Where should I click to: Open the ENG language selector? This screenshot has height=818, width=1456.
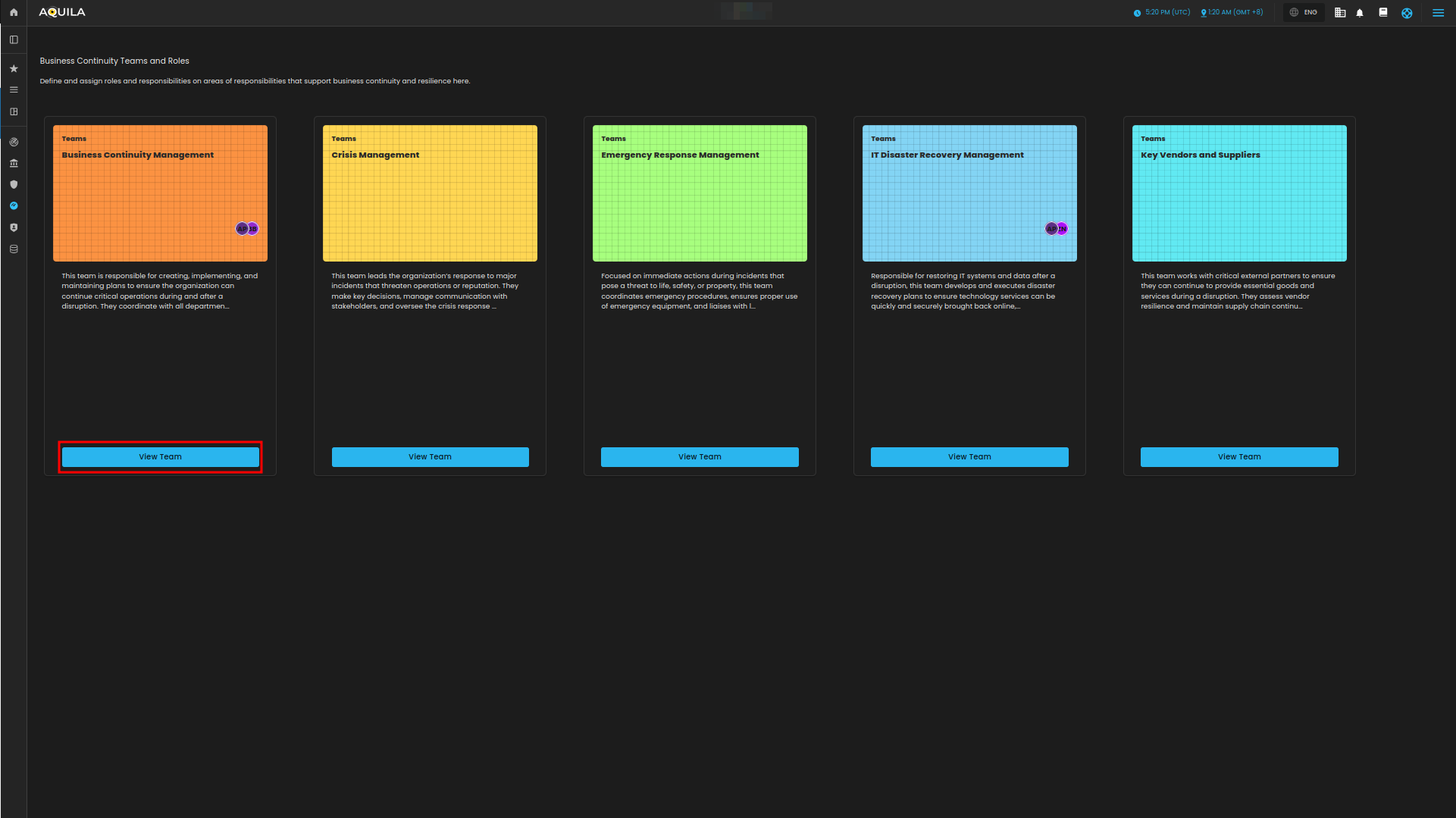click(1304, 12)
